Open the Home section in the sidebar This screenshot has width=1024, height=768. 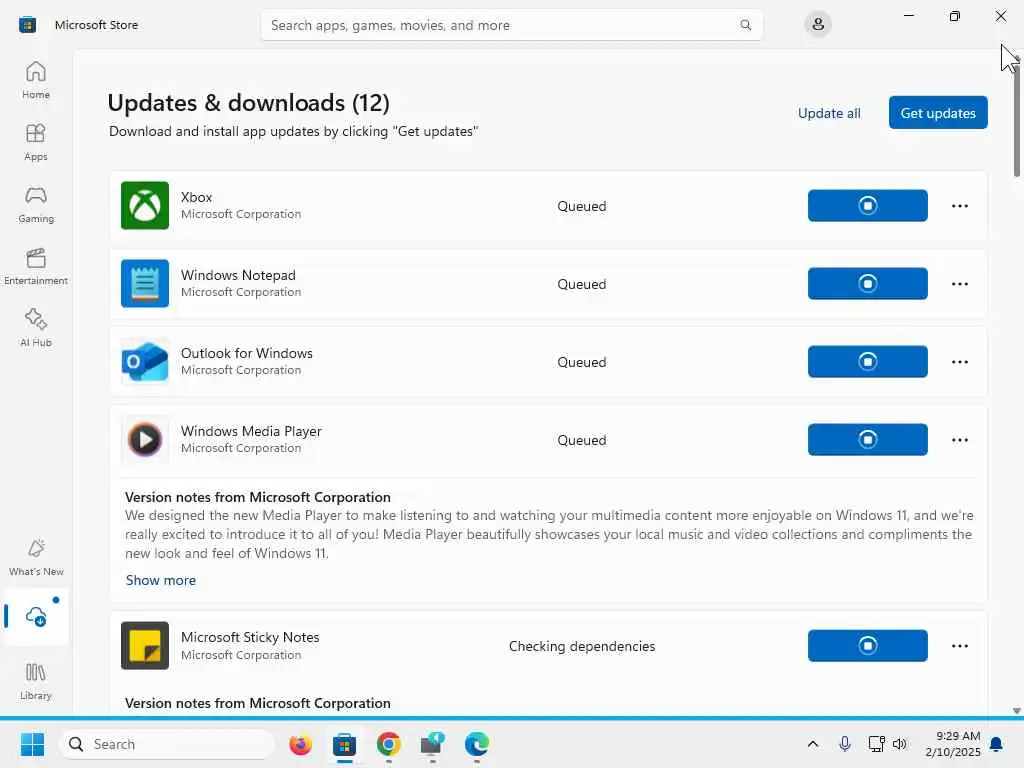point(36,80)
